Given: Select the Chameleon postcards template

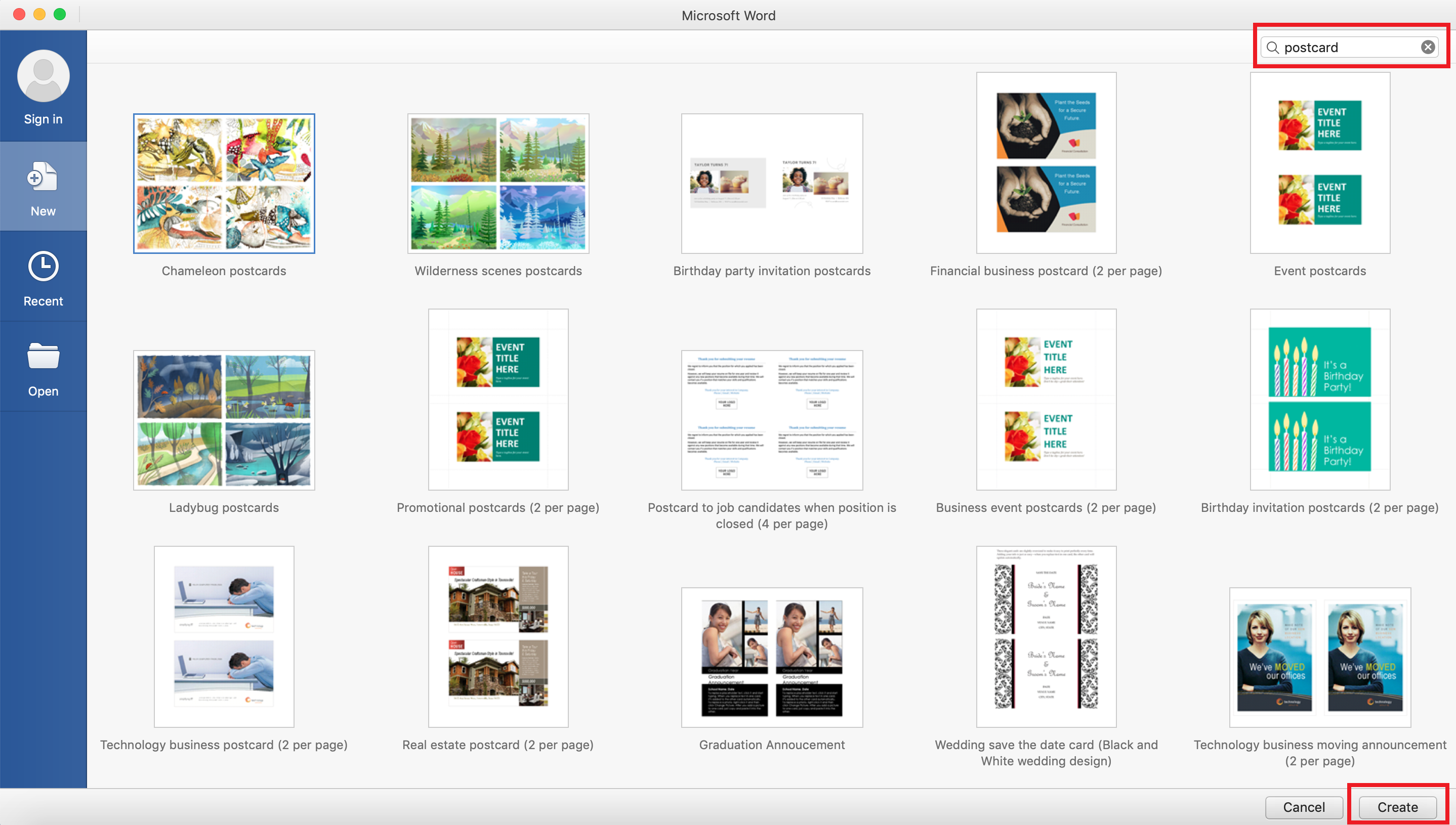Looking at the screenshot, I should (x=223, y=183).
